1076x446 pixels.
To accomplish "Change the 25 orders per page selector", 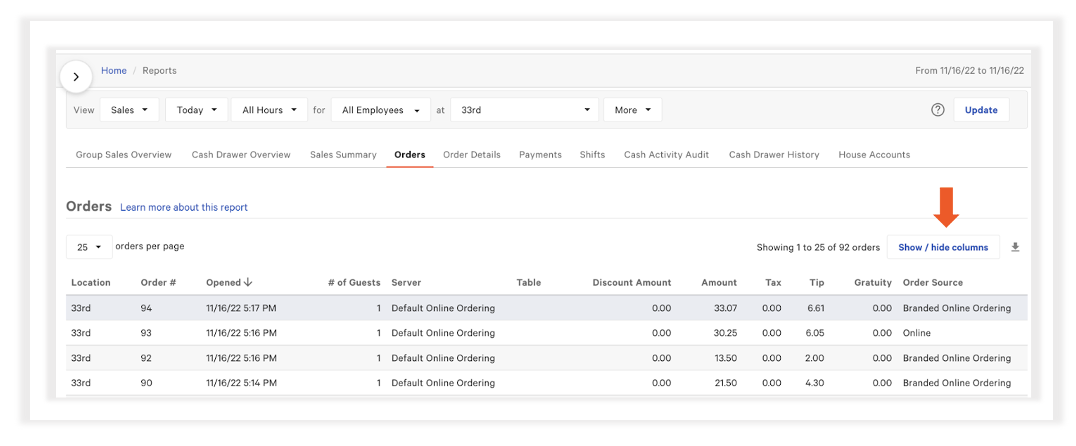I will tap(89, 247).
